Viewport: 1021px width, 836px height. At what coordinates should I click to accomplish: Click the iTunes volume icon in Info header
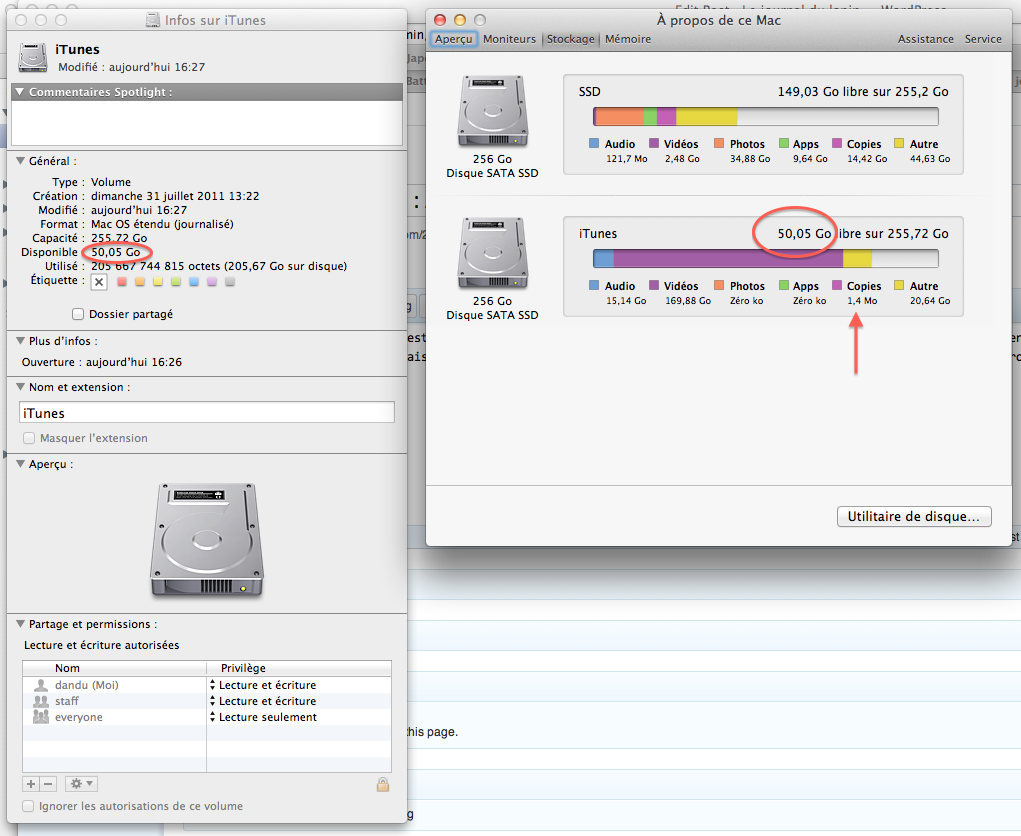pyautogui.click(x=35, y=57)
